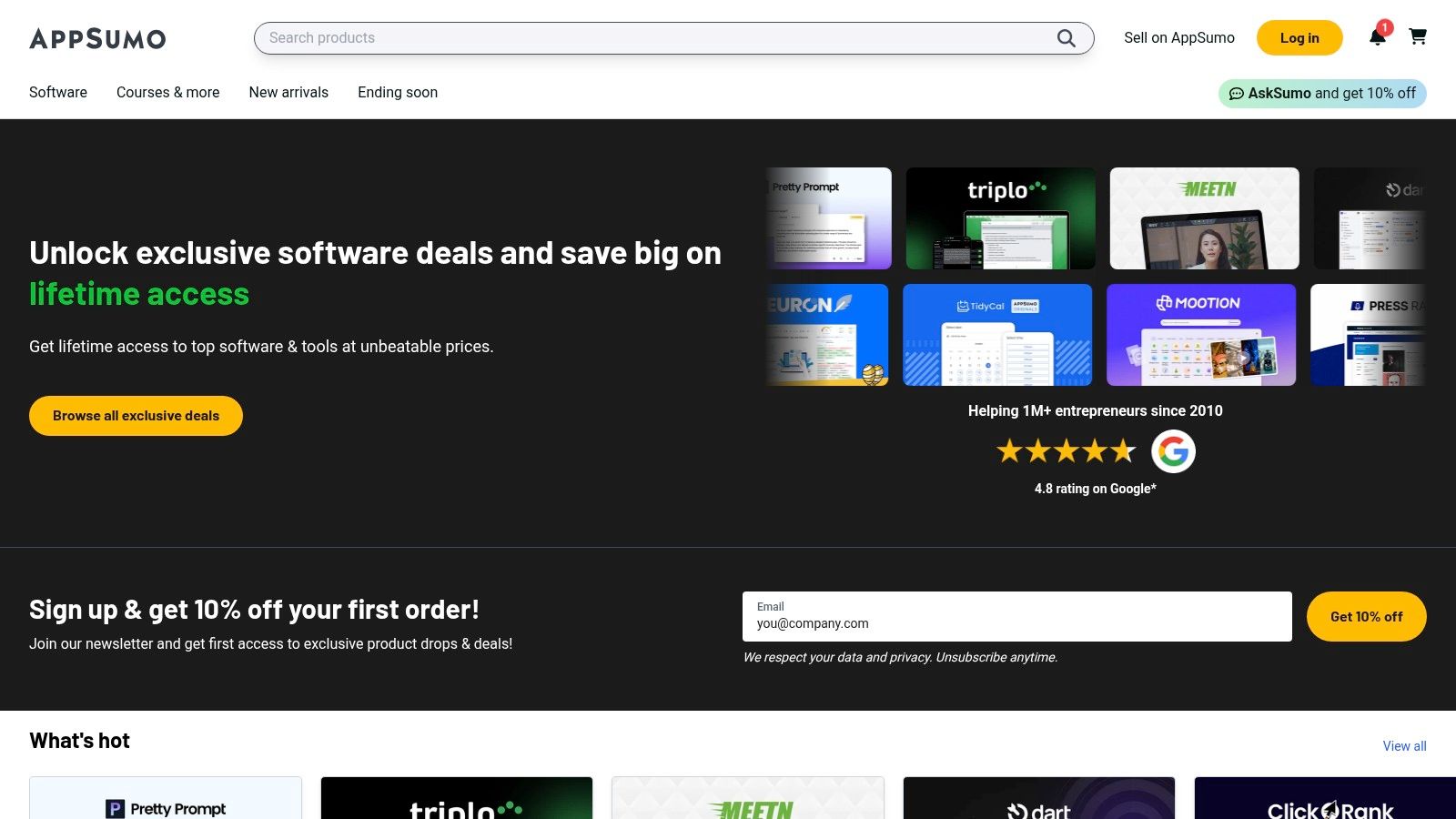This screenshot has width=1456, height=819.
Task: Click View all in What's hot
Action: click(1404, 746)
